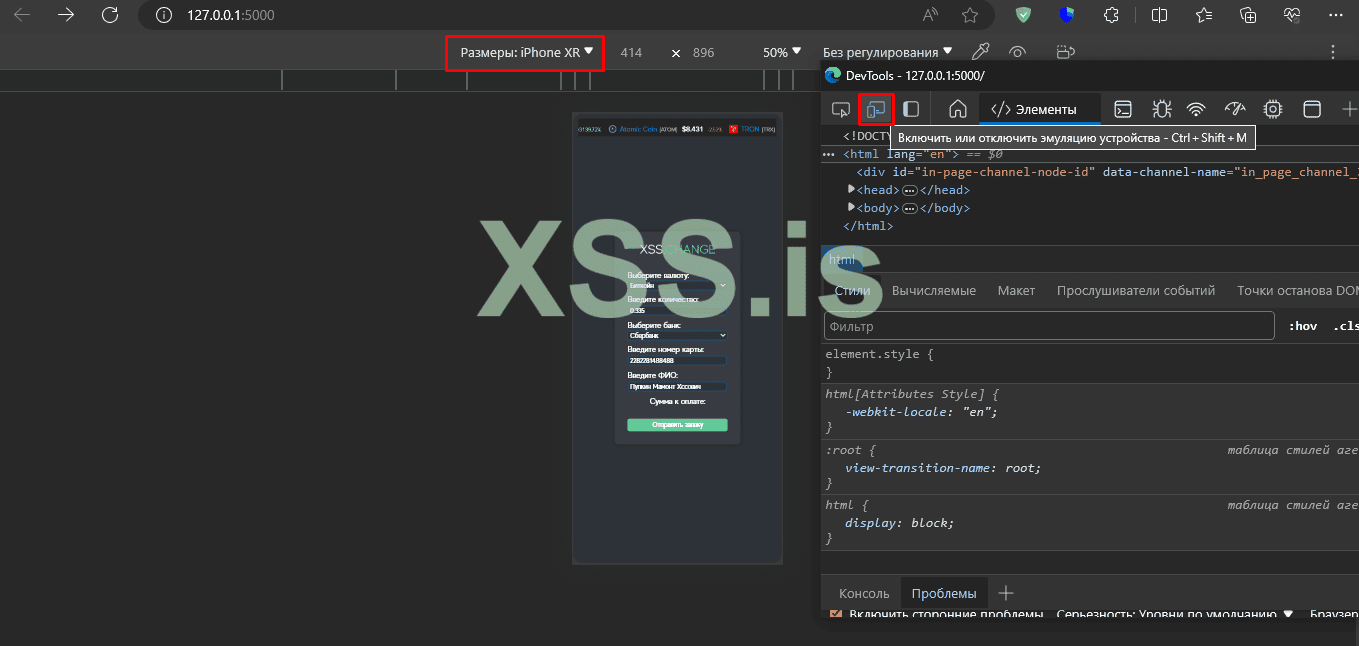Open the Performance gauge icon in DevTools
The height and width of the screenshot is (646, 1359).
click(x=1235, y=109)
